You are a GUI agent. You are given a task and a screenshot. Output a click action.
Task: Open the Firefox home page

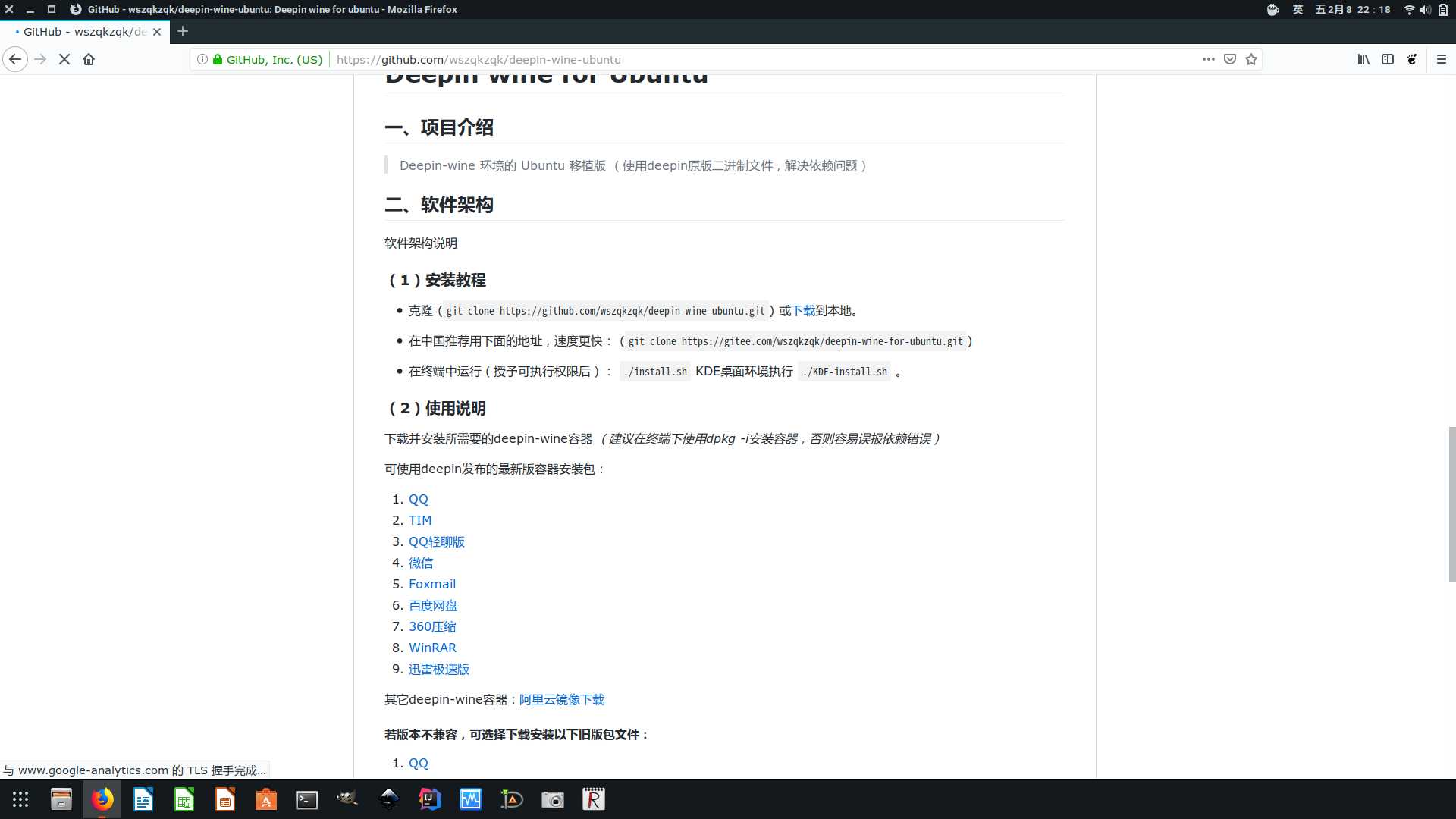click(89, 59)
